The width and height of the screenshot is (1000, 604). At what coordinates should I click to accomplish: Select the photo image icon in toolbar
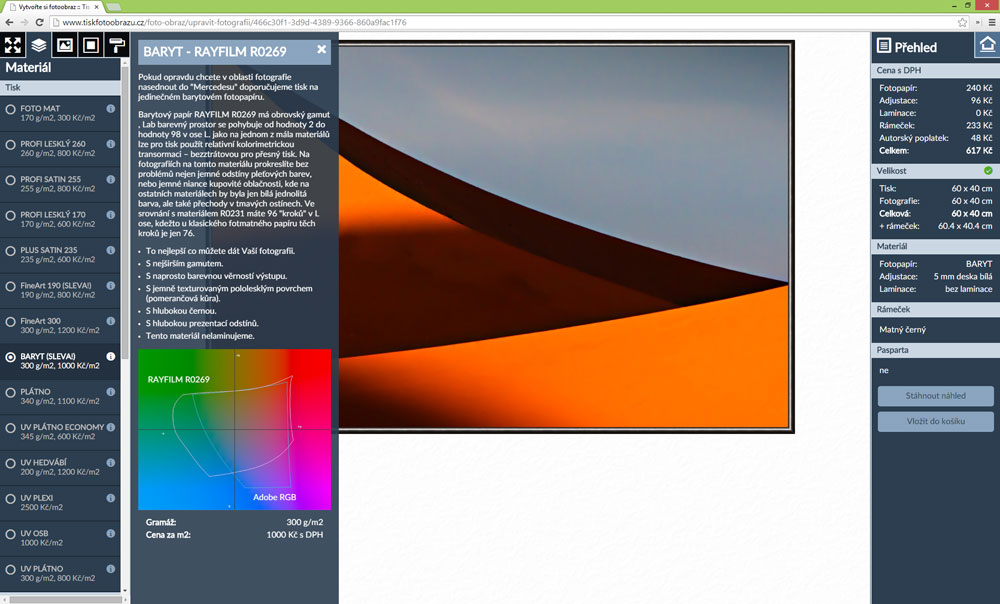click(x=65, y=45)
